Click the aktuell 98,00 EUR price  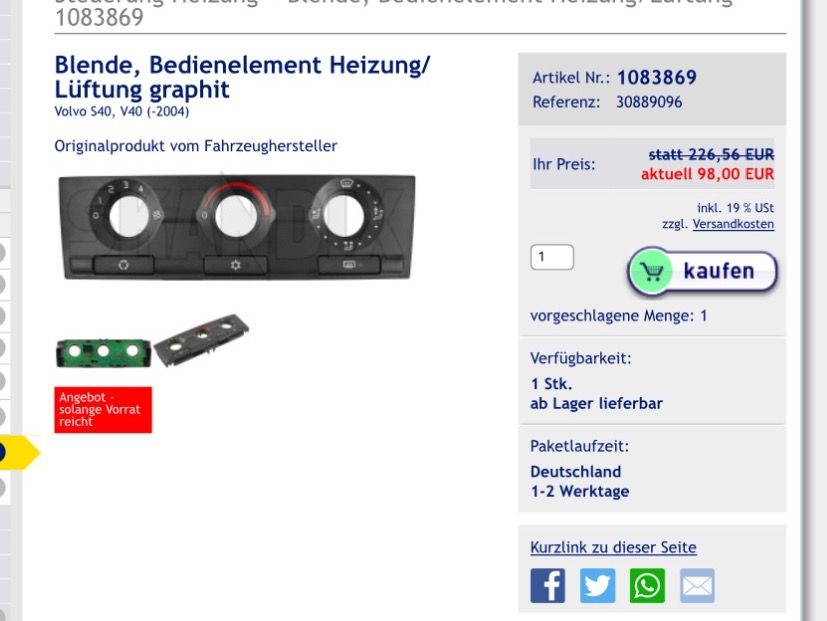click(707, 174)
